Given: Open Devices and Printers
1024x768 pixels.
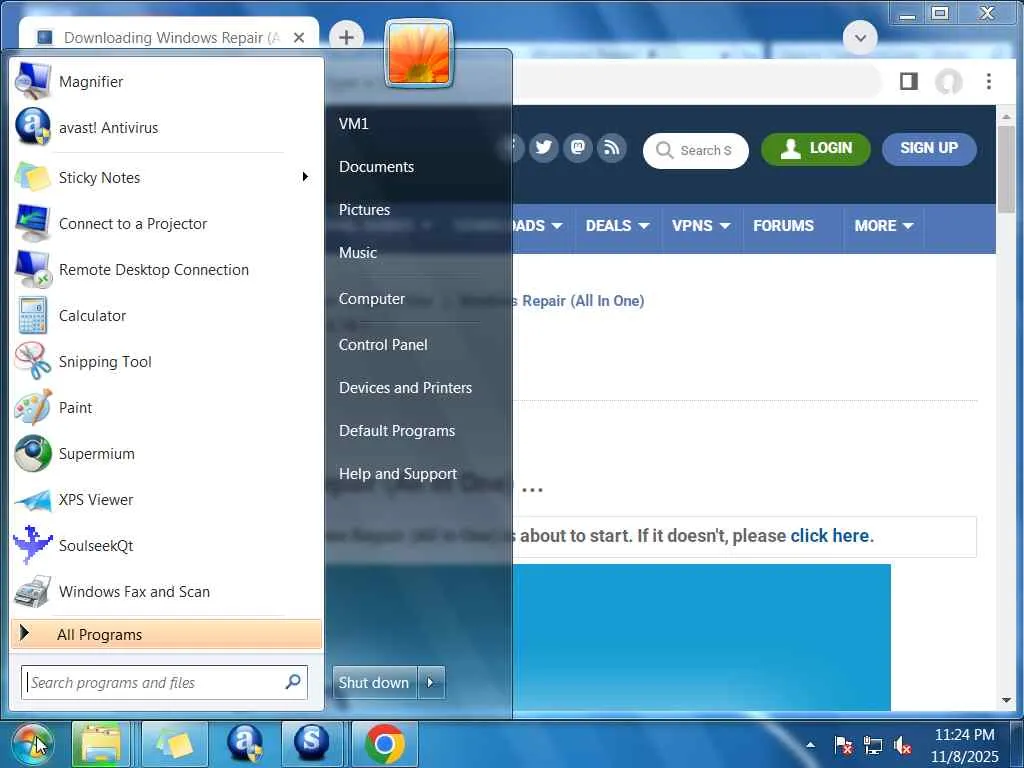Looking at the screenshot, I should [405, 388].
